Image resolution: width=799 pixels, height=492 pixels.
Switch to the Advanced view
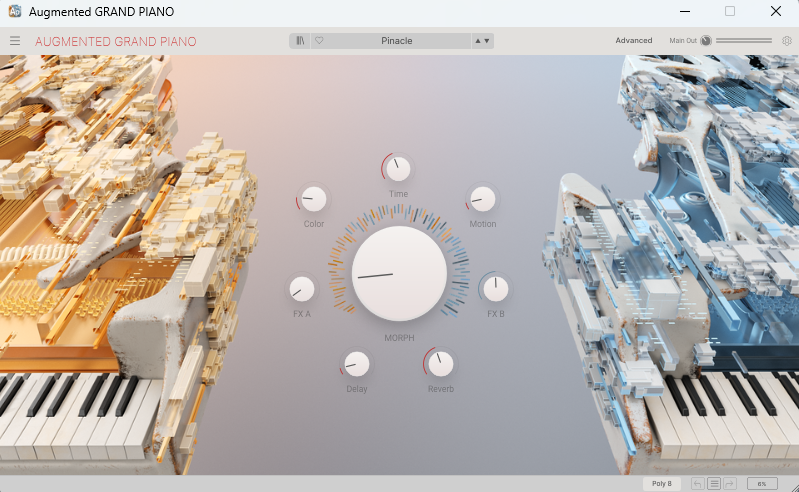pyautogui.click(x=633, y=41)
